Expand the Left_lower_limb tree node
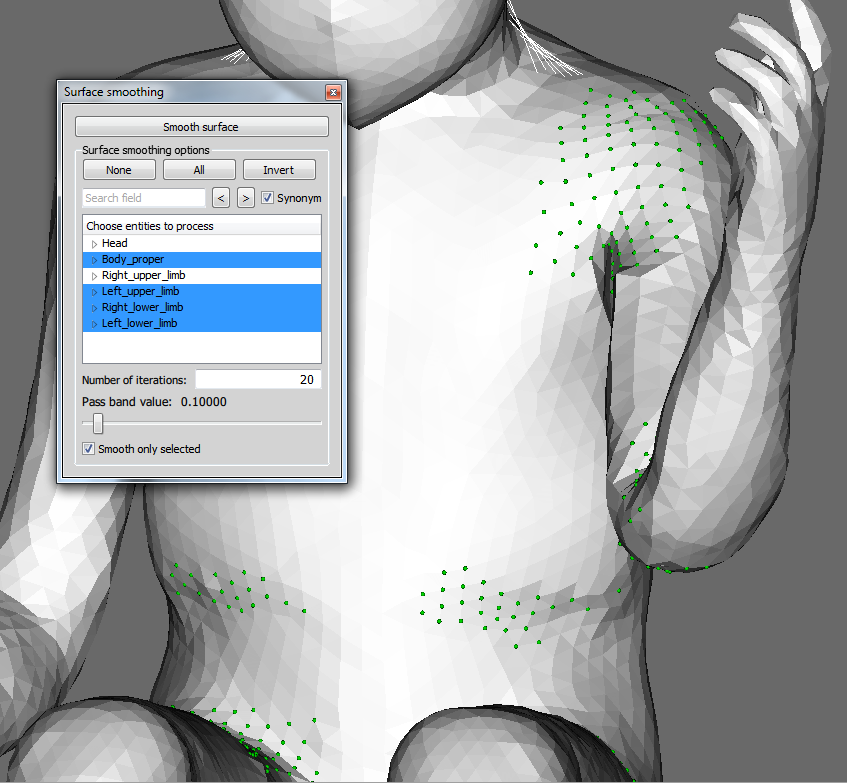 pyautogui.click(x=94, y=324)
